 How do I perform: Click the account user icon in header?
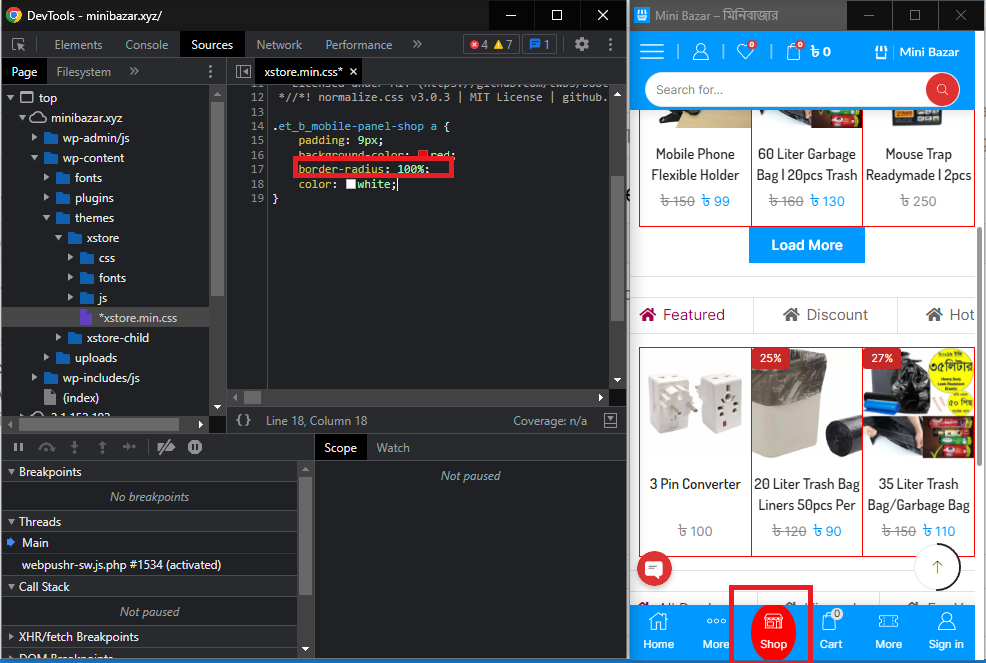[x=701, y=52]
